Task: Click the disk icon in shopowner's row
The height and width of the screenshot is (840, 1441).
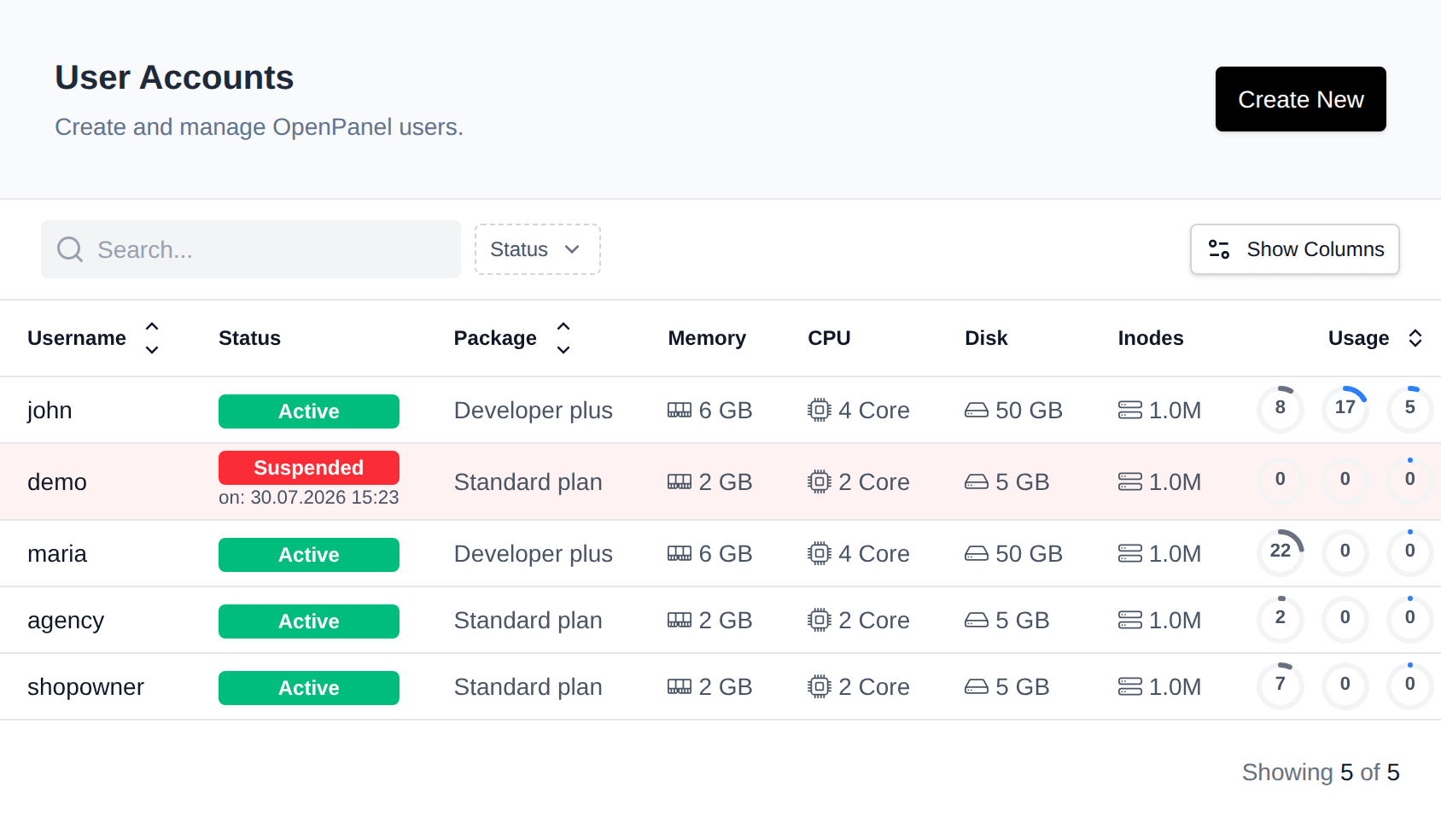Action: 977,687
